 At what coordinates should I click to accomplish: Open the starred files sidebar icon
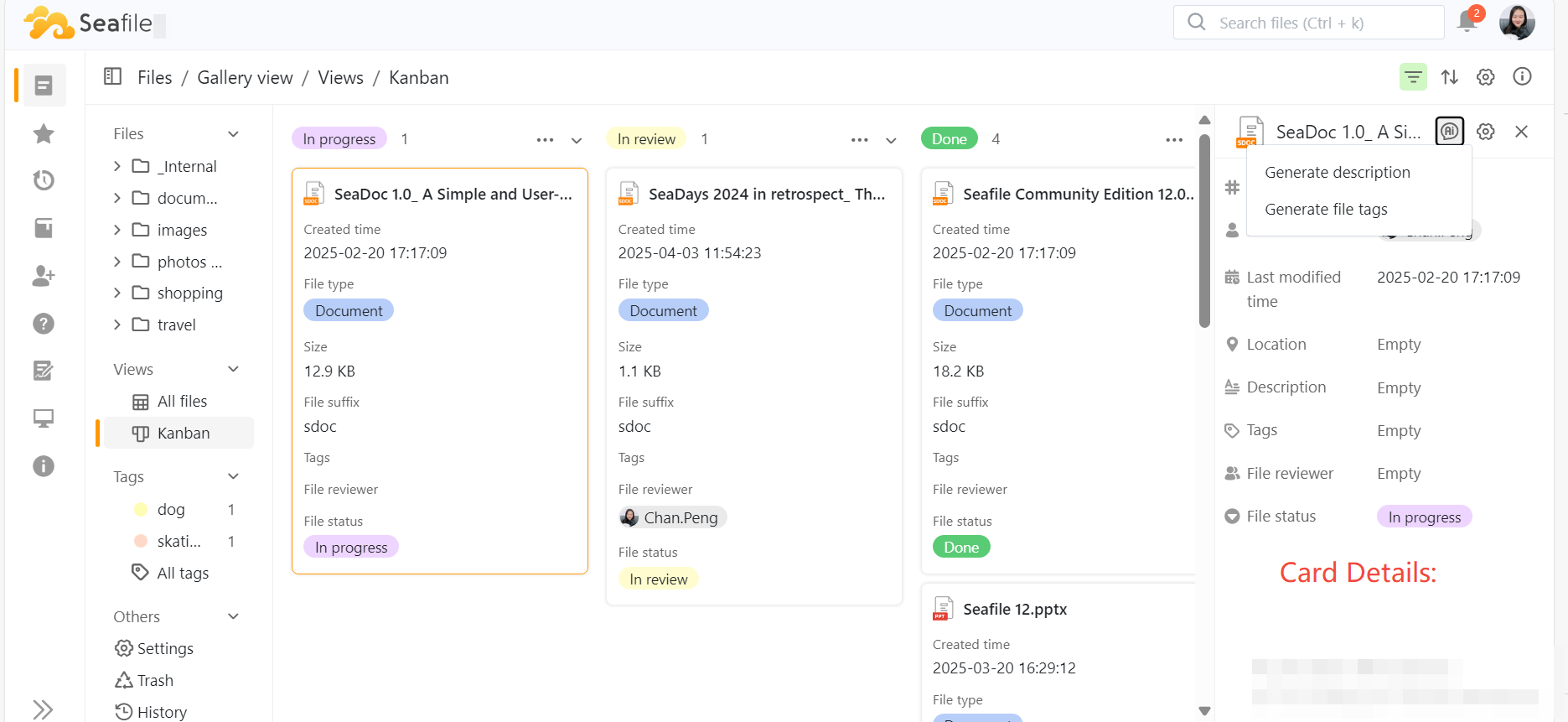44,133
